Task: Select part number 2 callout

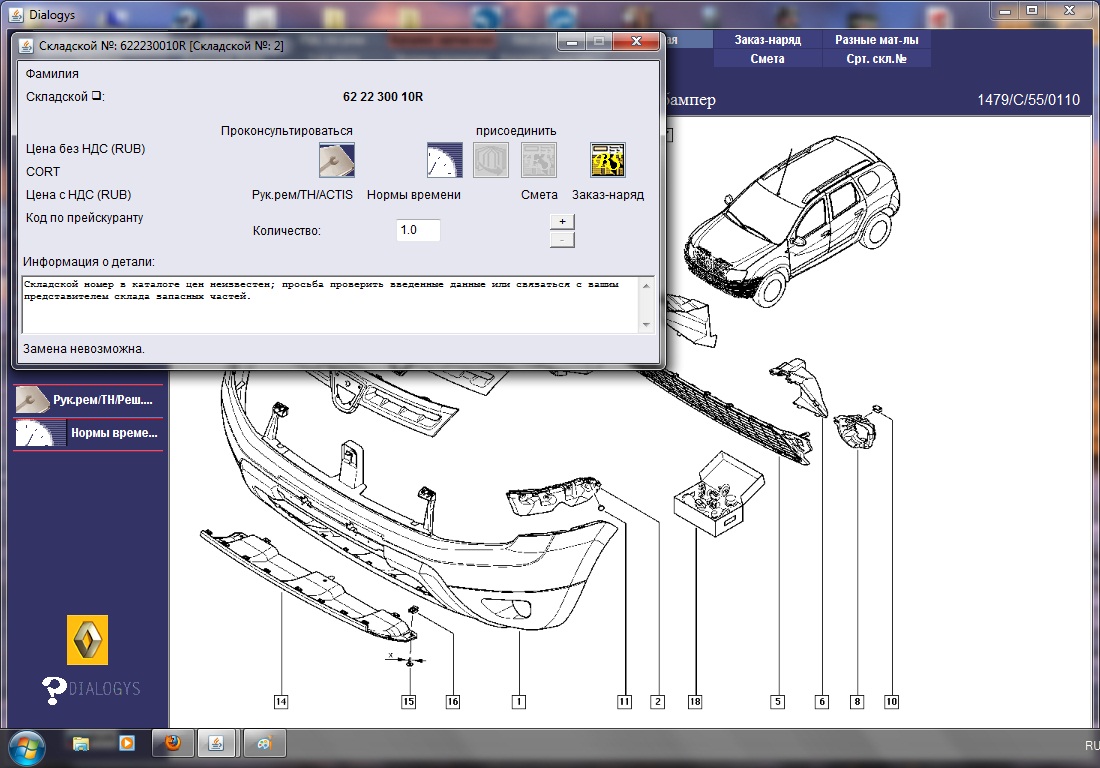Action: [657, 701]
